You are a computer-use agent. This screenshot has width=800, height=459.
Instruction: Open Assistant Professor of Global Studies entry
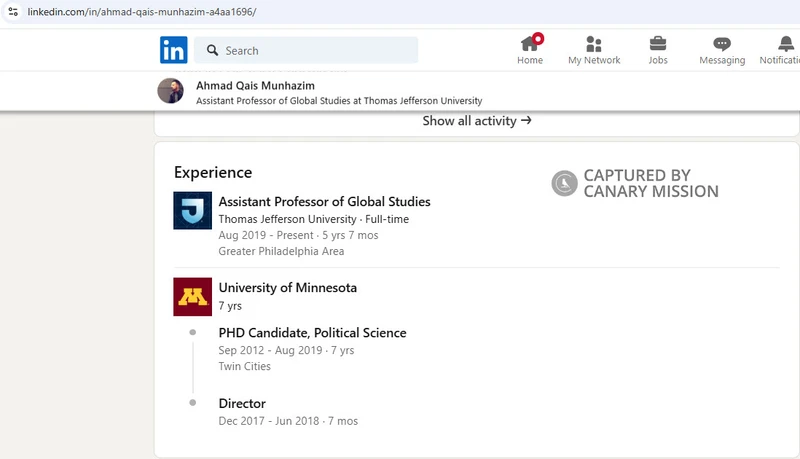coord(324,201)
